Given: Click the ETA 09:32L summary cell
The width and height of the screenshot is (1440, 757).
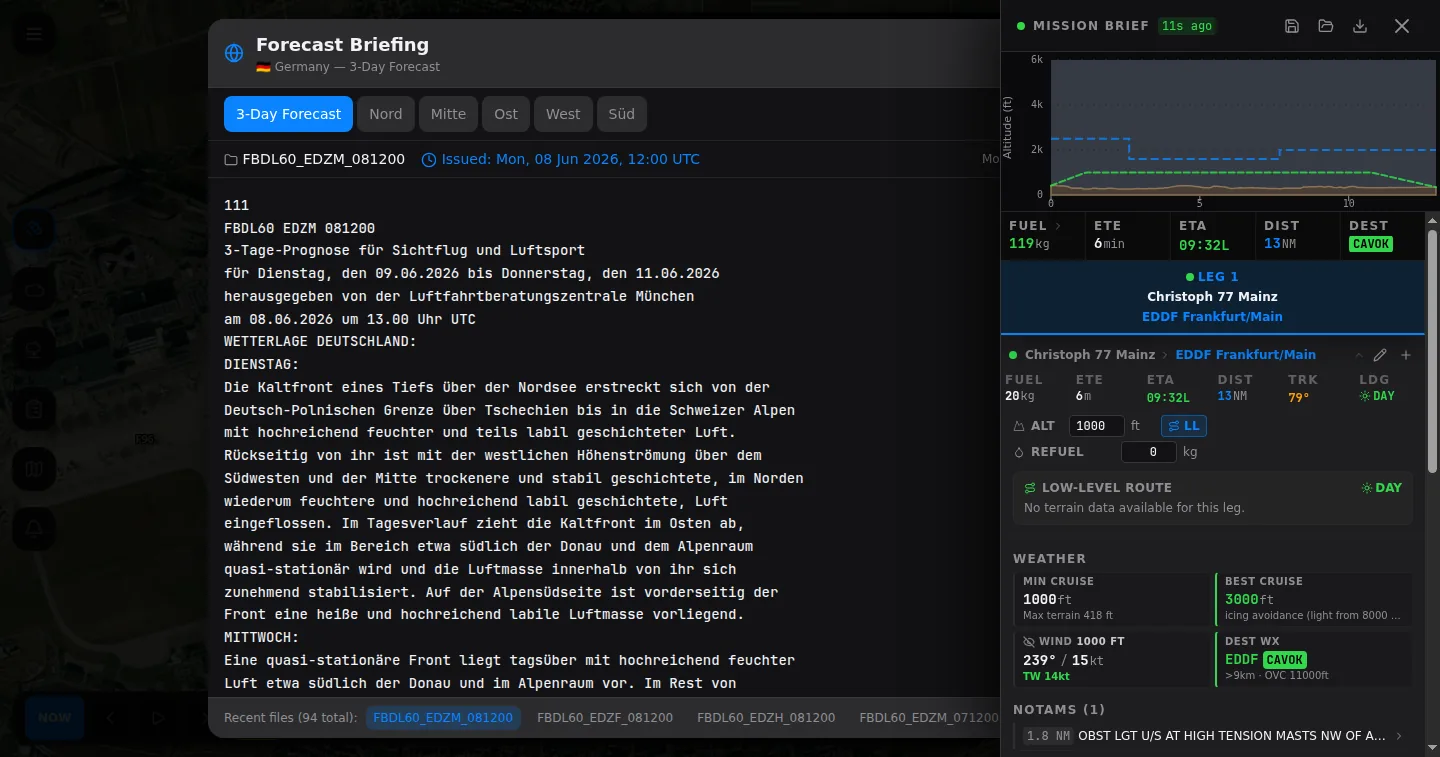Looking at the screenshot, I should coord(1211,236).
